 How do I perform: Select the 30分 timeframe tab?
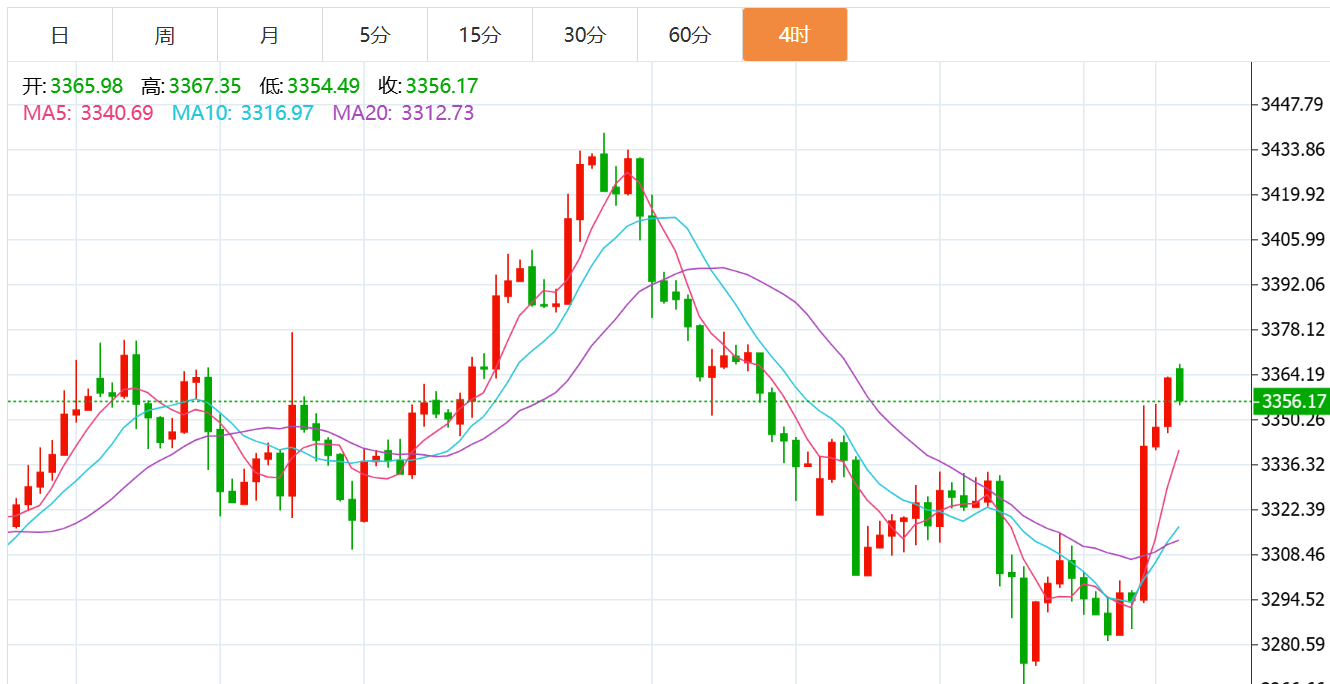[x=585, y=35]
